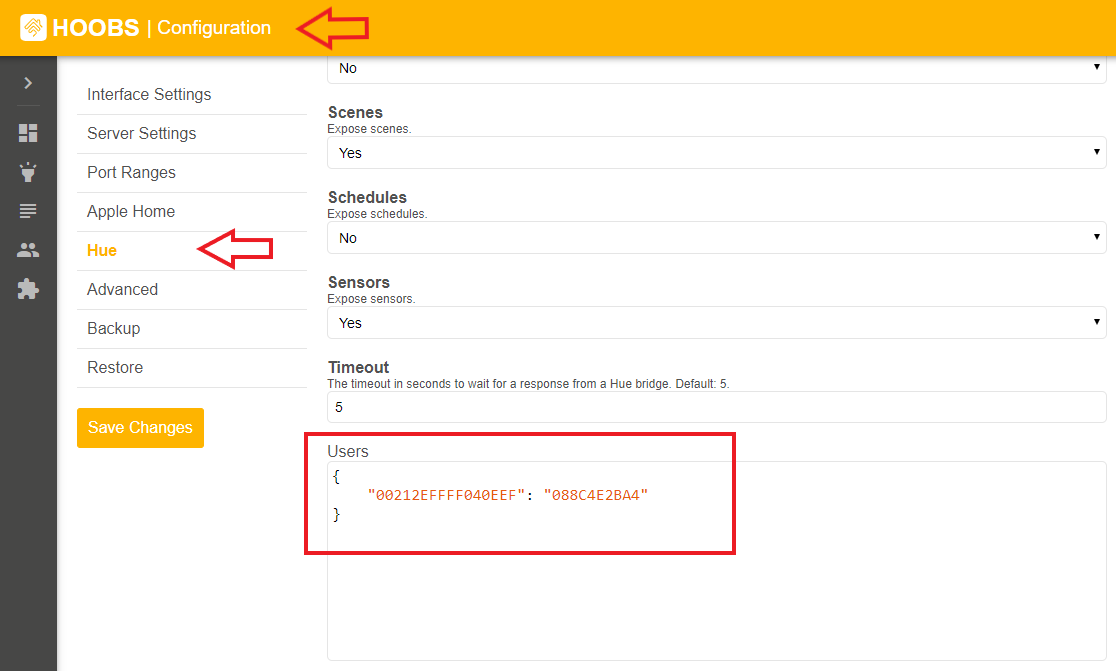Open the Accessories light icon
Image resolution: width=1116 pixels, height=671 pixels.
point(28,172)
